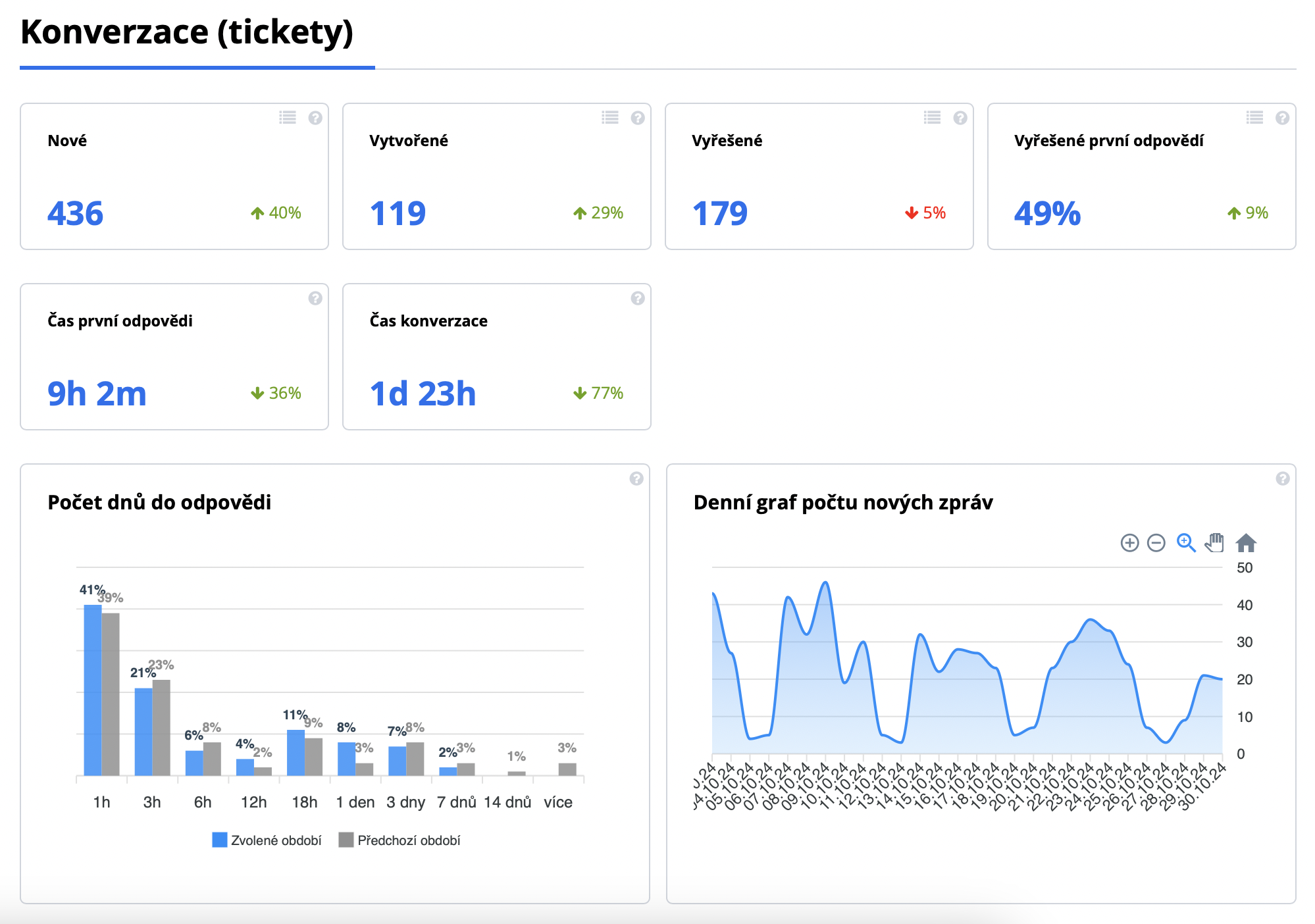Viewport: 1315px width, 924px height.
Task: Click the blue 1h bar in chart
Action: 93,690
